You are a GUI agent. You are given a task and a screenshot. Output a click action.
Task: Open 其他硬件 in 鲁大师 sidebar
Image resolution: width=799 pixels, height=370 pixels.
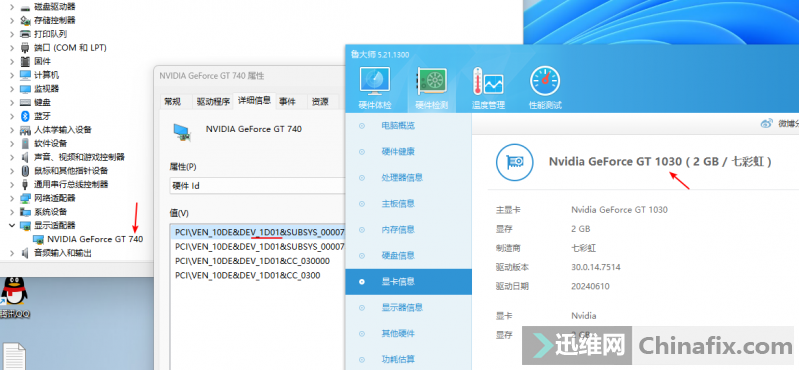(408, 333)
